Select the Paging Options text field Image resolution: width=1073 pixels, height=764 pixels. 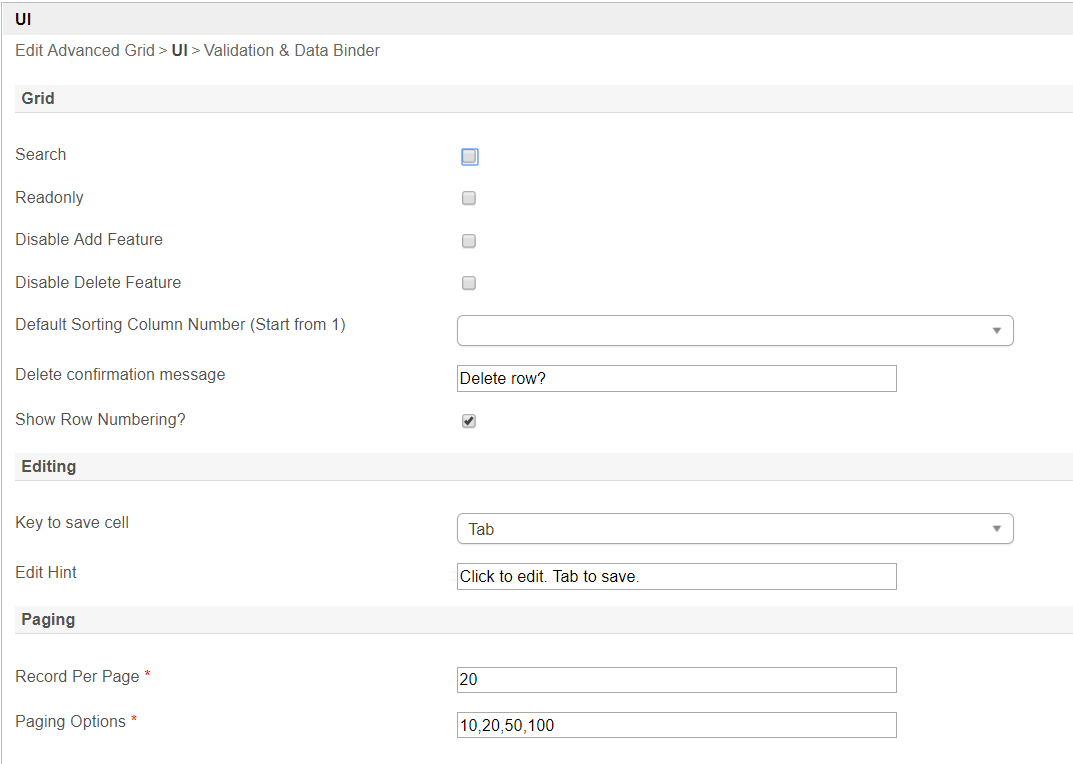pos(676,725)
